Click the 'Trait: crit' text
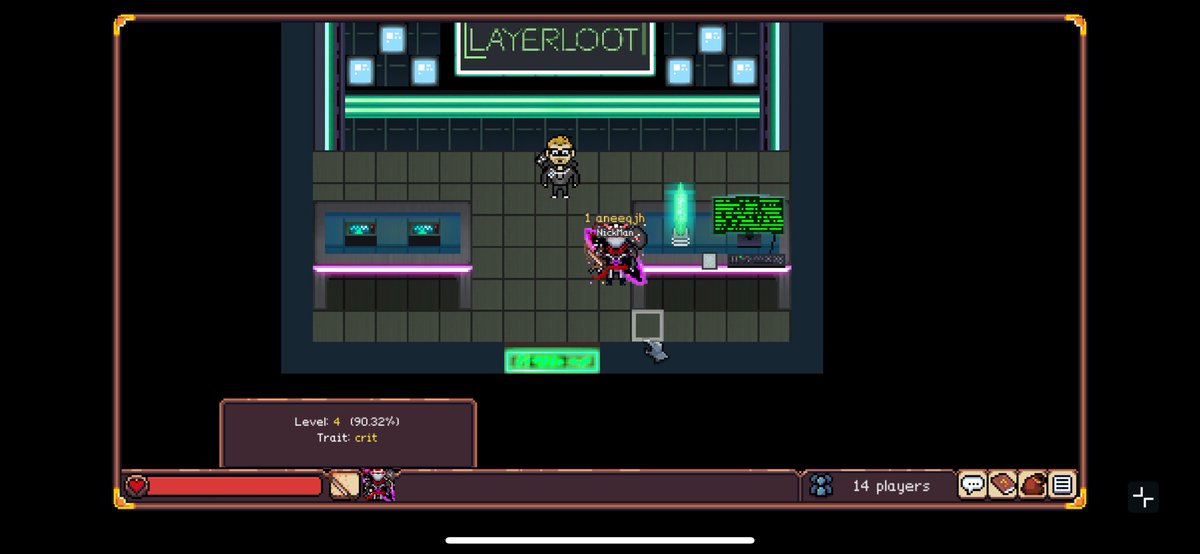This screenshot has height=554, width=1200. coord(347,437)
